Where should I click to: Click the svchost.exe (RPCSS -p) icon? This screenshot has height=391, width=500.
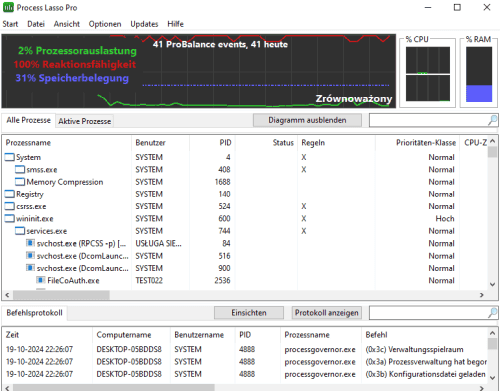click(x=30, y=243)
